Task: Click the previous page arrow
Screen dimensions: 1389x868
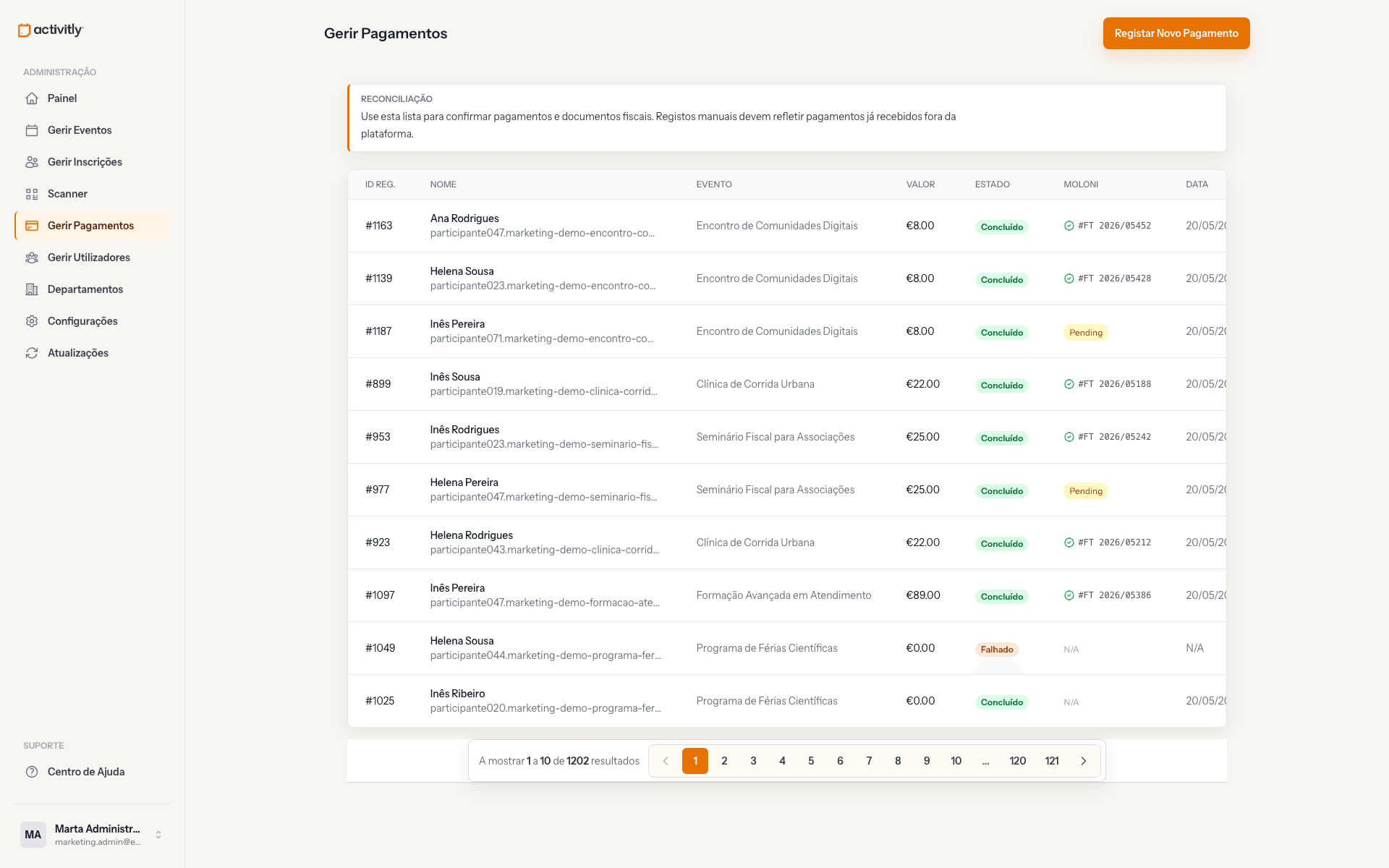Action: pyautogui.click(x=666, y=761)
